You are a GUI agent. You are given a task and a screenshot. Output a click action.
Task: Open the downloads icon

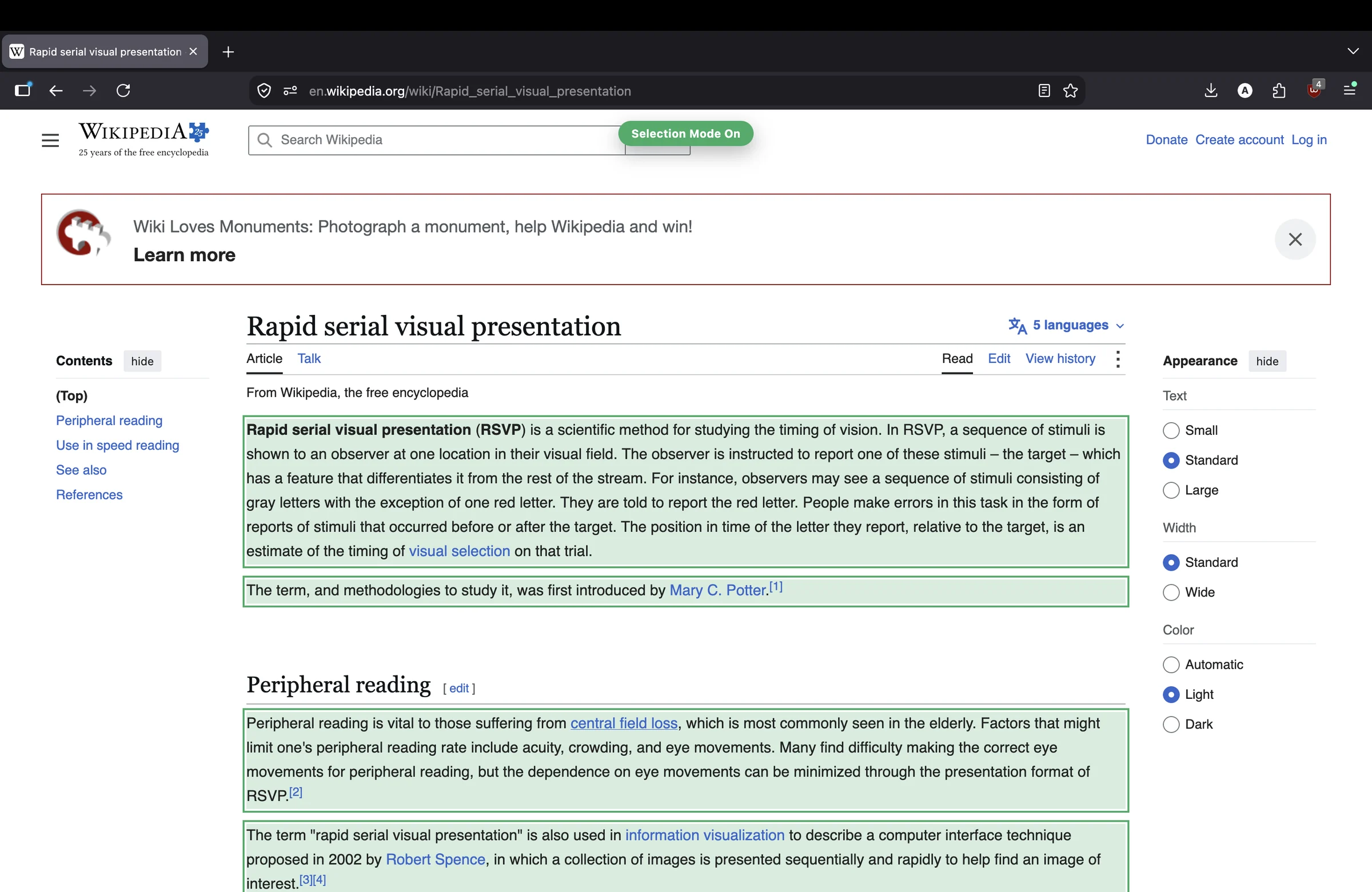1211,90
